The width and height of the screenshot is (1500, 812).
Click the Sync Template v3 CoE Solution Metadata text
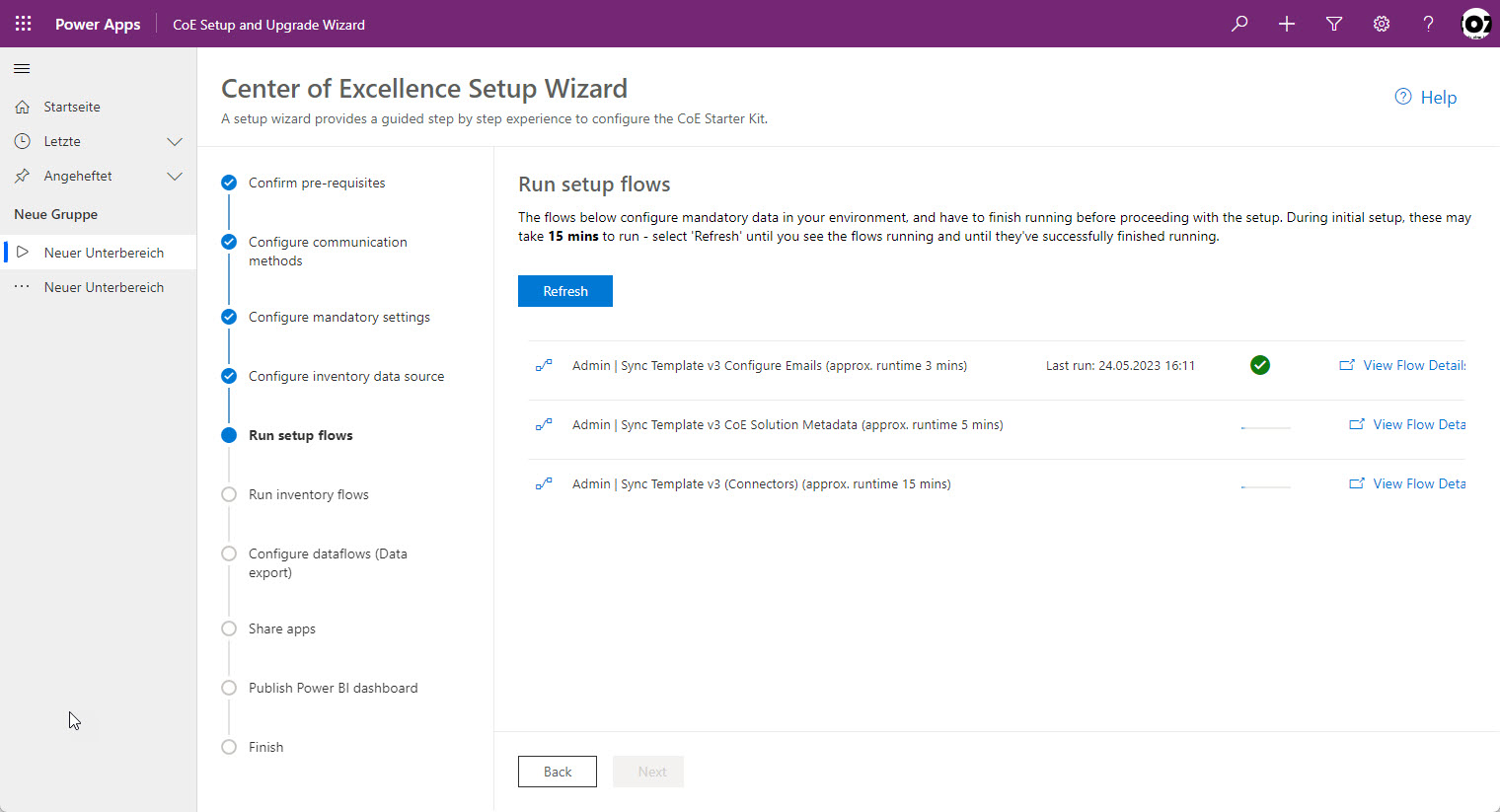coord(787,424)
